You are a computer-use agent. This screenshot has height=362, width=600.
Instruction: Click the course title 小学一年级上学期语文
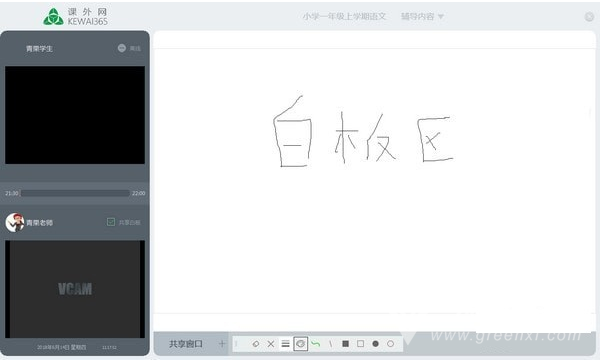click(x=344, y=16)
